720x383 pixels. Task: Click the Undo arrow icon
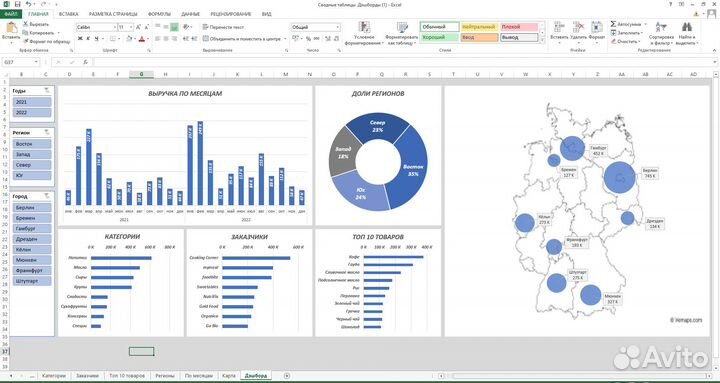[x=29, y=4]
